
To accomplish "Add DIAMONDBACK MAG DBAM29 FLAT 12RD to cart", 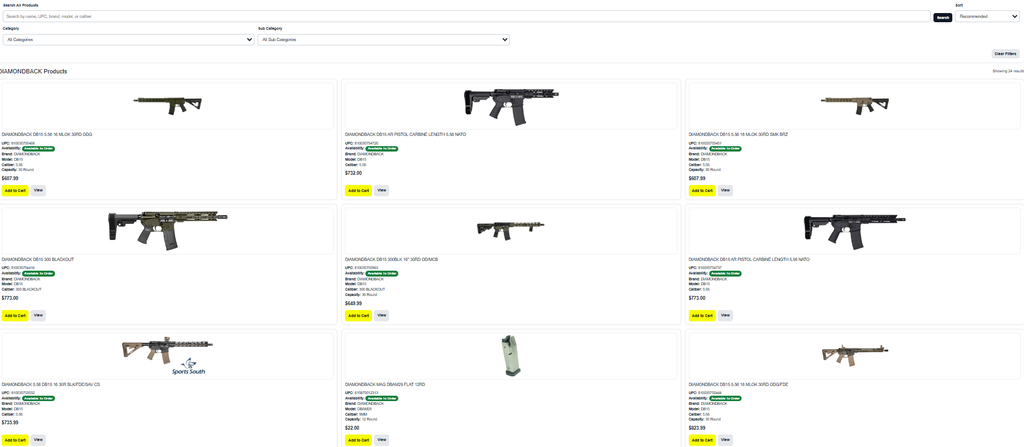I will pyautogui.click(x=358, y=440).
